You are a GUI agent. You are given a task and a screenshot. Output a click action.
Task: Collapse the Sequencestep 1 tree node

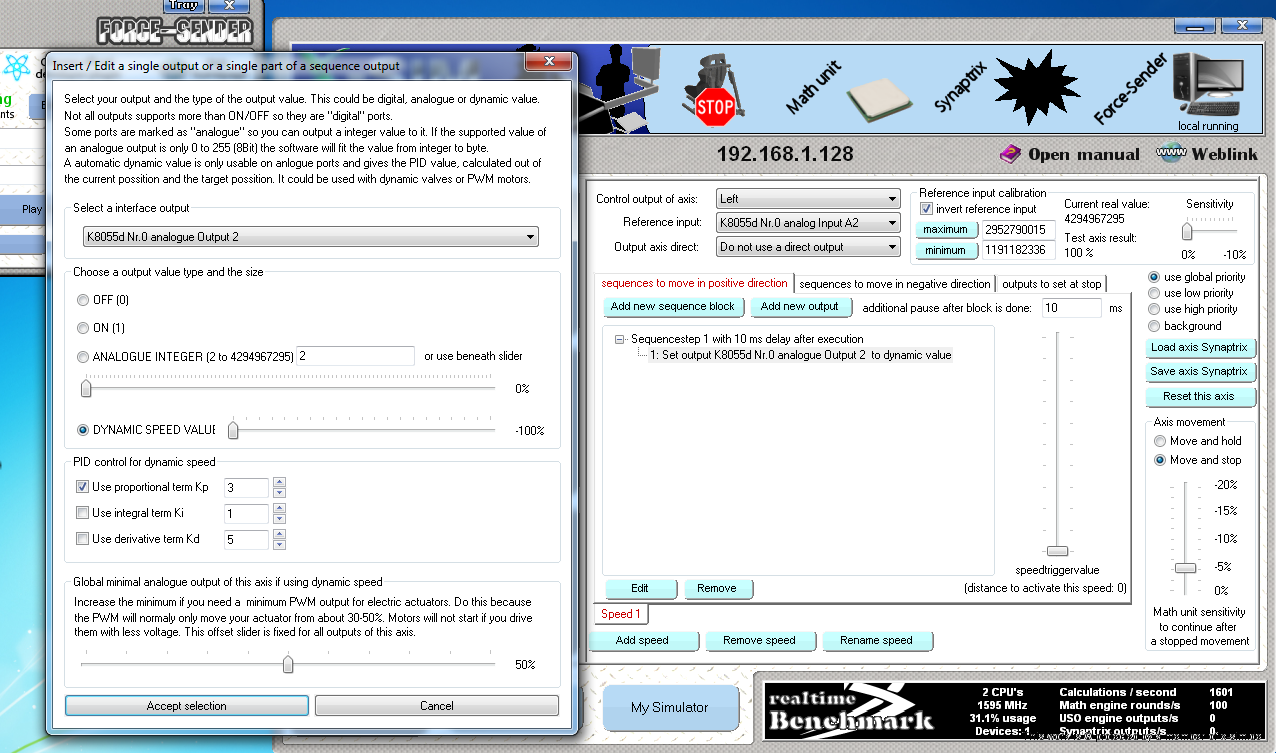pos(620,339)
